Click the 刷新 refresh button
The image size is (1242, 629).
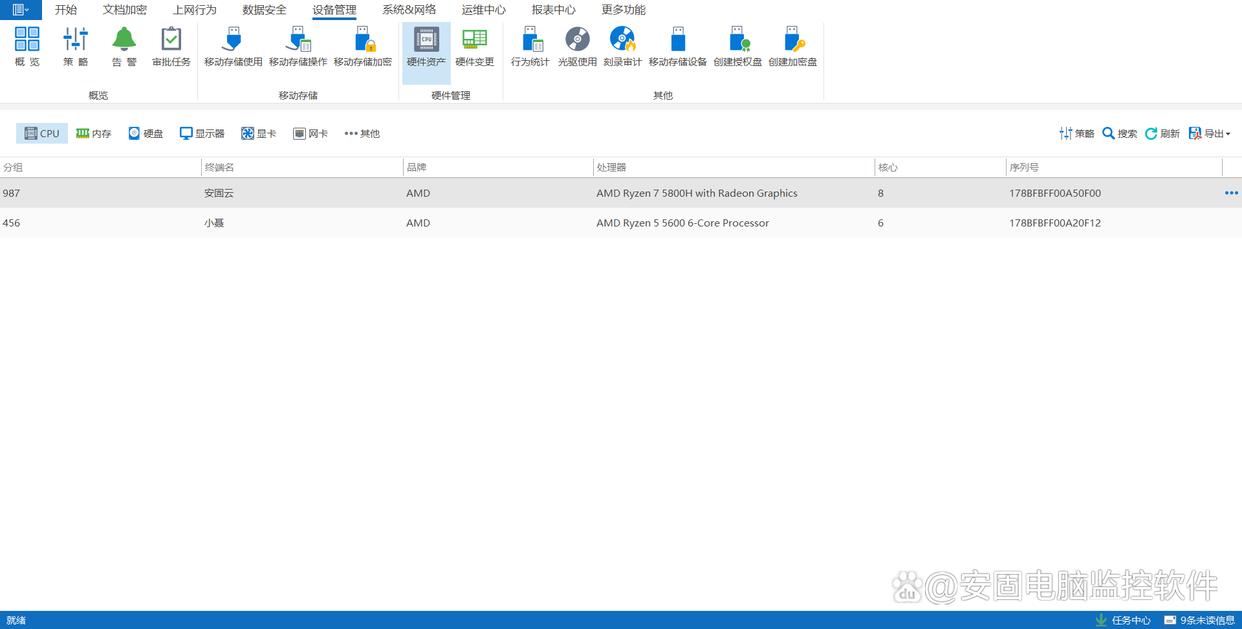click(x=1162, y=134)
